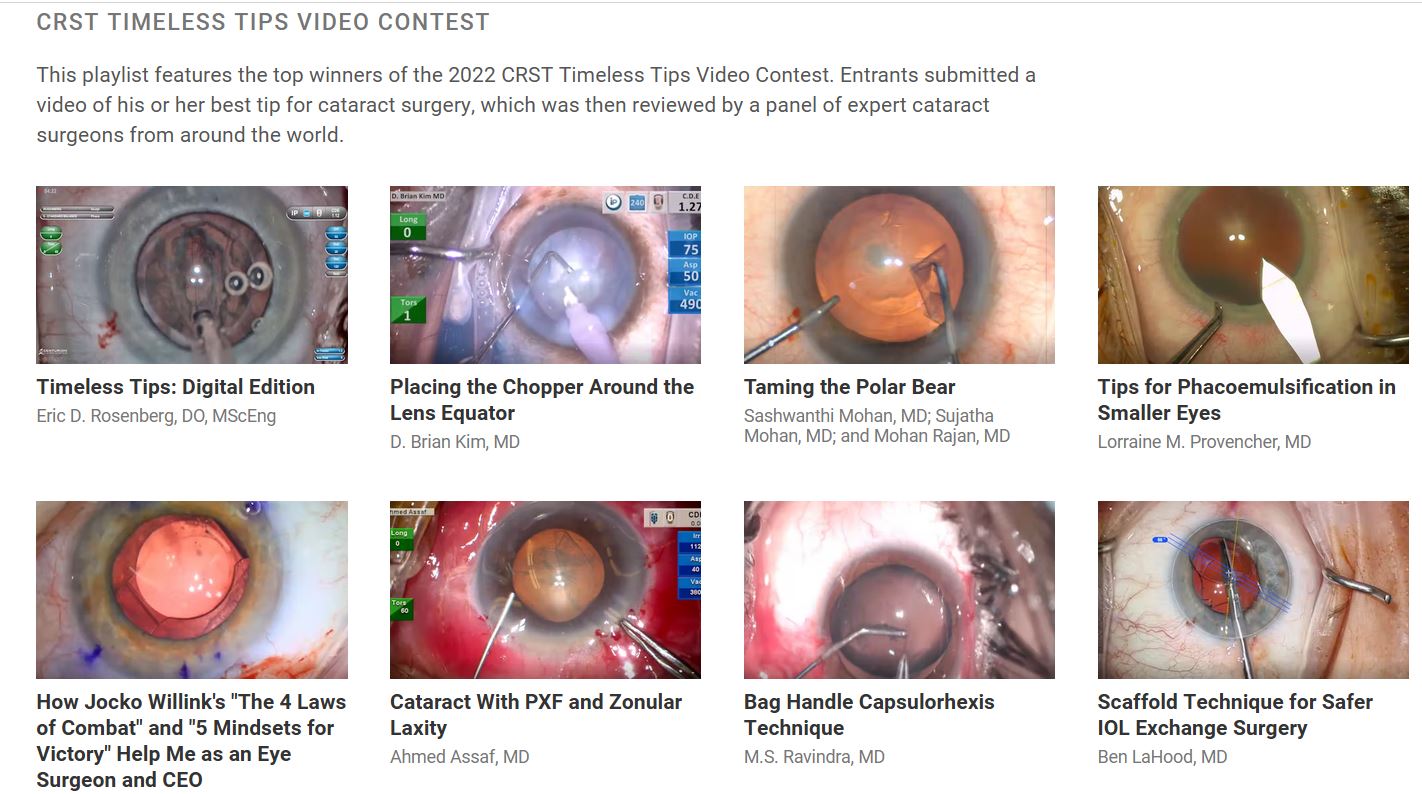Open the Jocko Willink video thumbnail
1422x794 pixels.
(192, 590)
